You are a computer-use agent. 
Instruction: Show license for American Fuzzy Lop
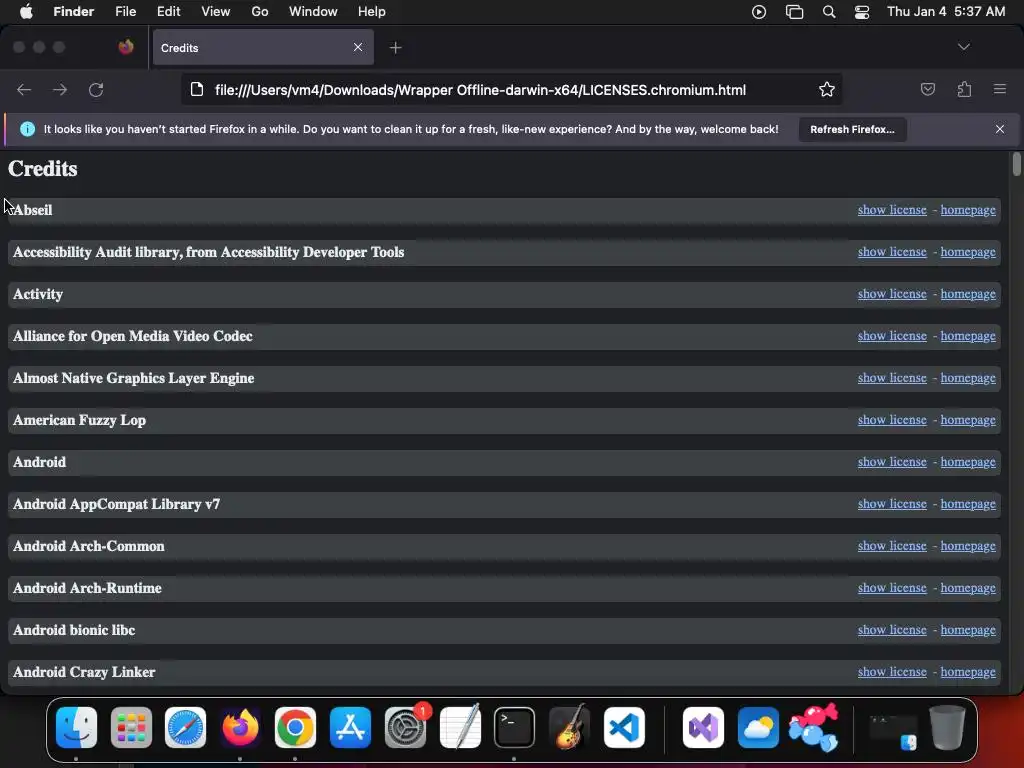point(892,420)
